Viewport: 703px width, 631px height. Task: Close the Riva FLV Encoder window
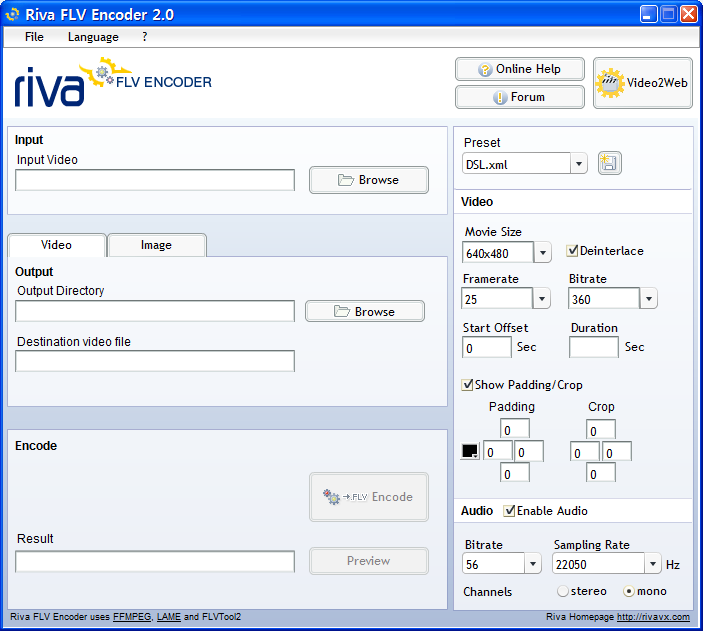point(688,14)
